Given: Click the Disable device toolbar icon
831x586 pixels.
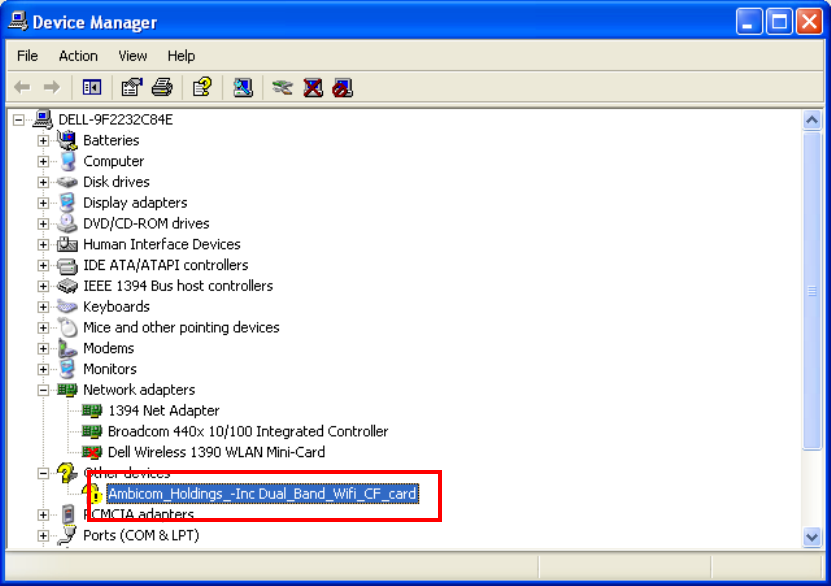Looking at the screenshot, I should pyautogui.click(x=342, y=87).
